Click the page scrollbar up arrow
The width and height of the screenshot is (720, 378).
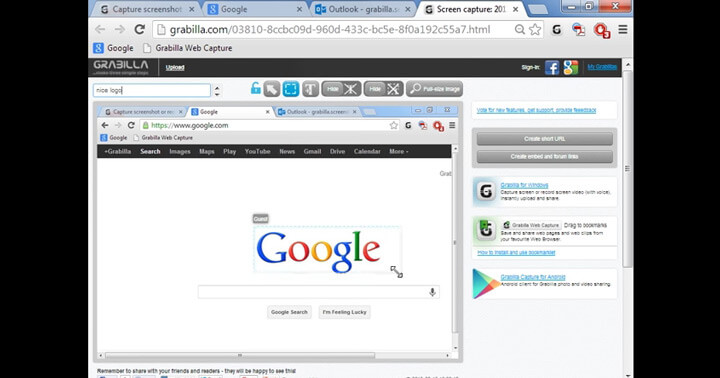coord(628,65)
